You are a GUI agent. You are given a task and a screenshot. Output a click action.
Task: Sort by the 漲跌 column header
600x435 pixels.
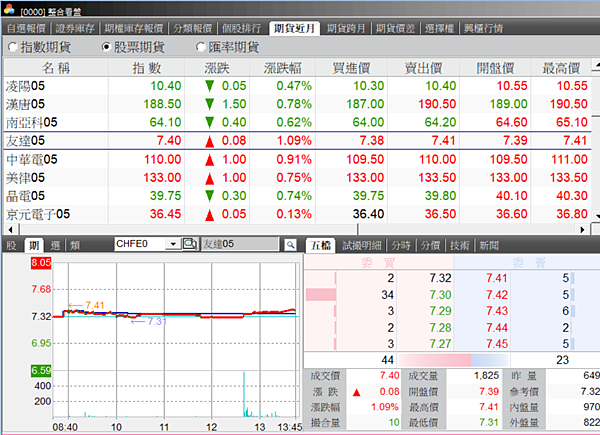point(217,68)
